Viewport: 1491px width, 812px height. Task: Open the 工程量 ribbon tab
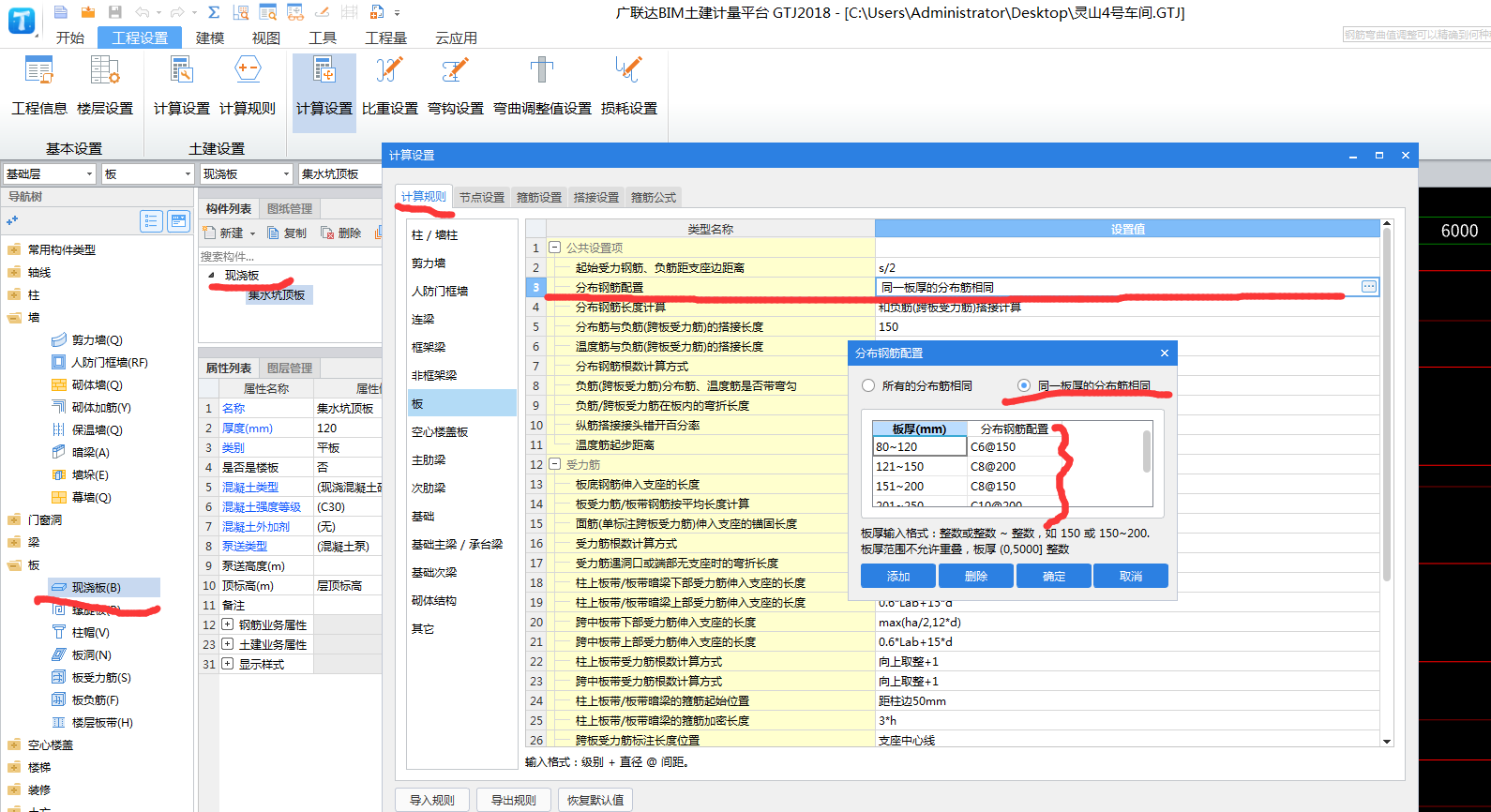[x=386, y=38]
